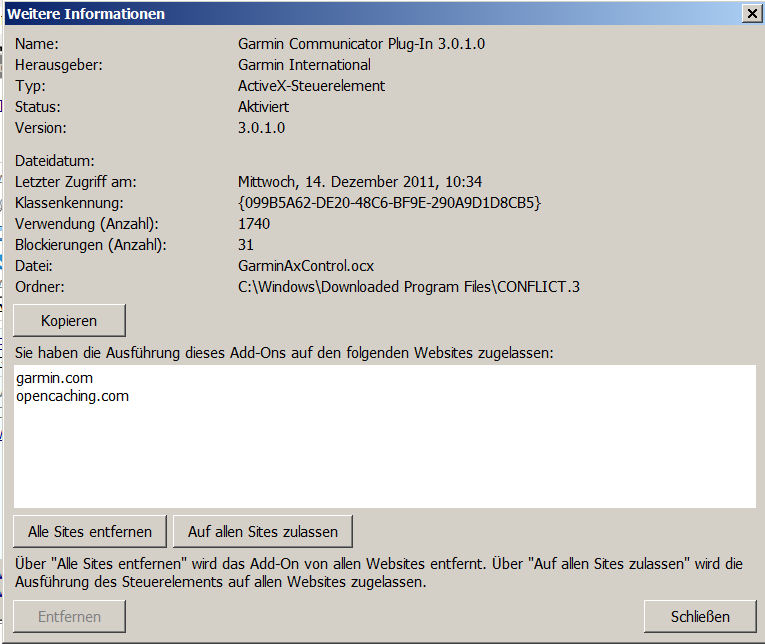Click the Weitere Informationen title bar text

[x=86, y=14]
